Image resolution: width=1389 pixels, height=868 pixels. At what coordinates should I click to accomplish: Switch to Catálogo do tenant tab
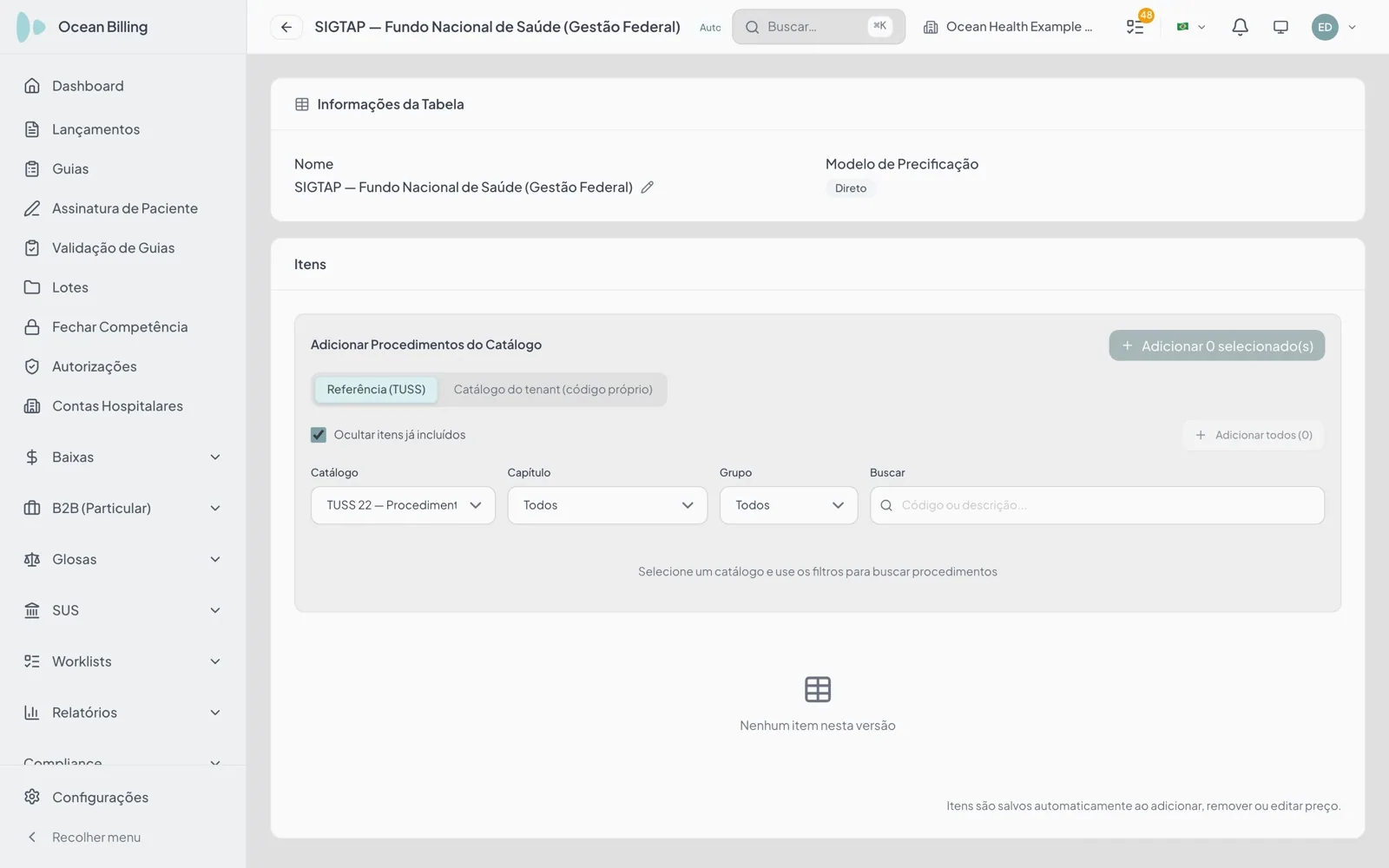point(553,390)
